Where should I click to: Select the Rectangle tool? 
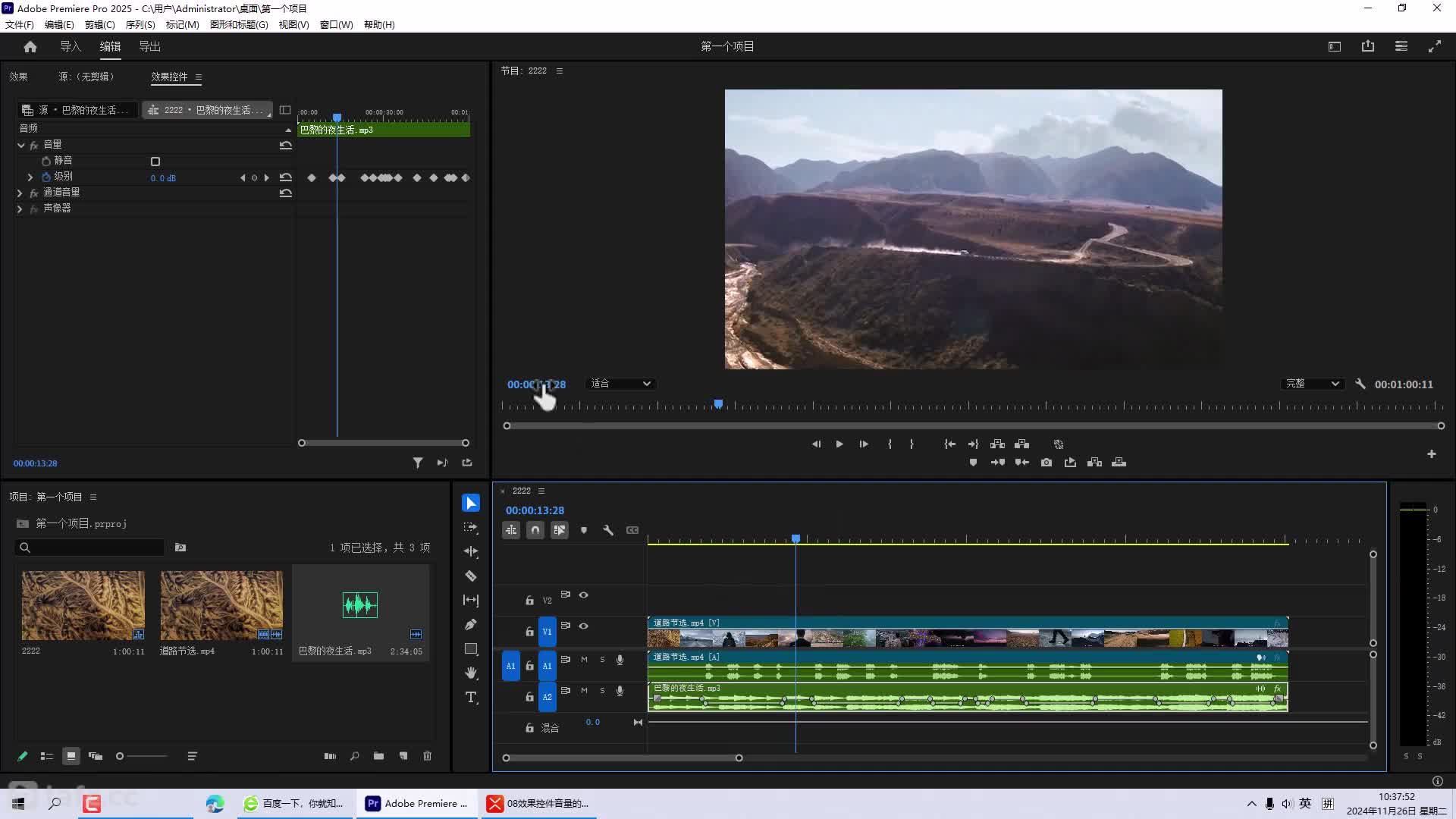point(470,648)
